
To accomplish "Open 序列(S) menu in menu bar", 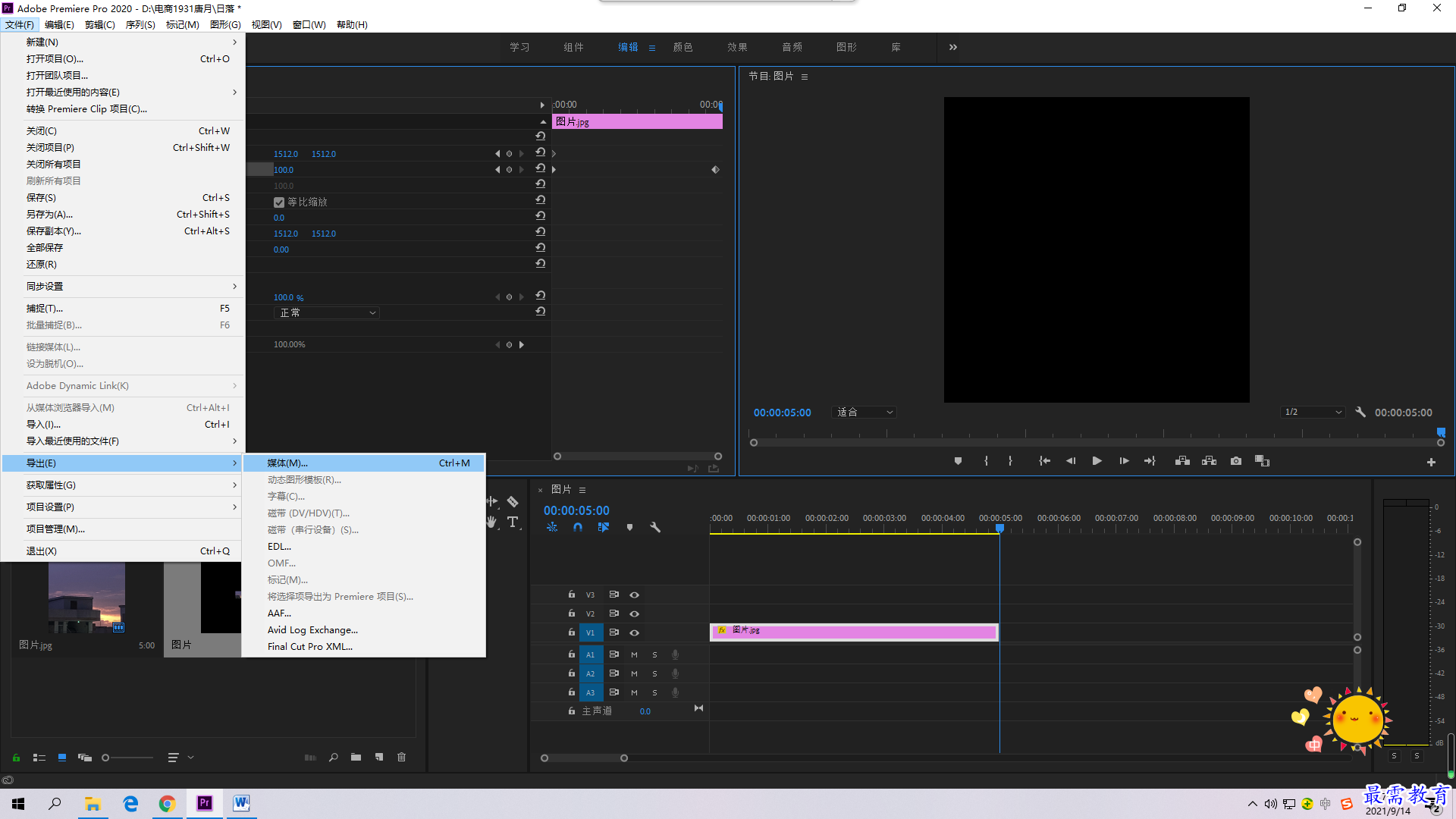I will point(140,25).
